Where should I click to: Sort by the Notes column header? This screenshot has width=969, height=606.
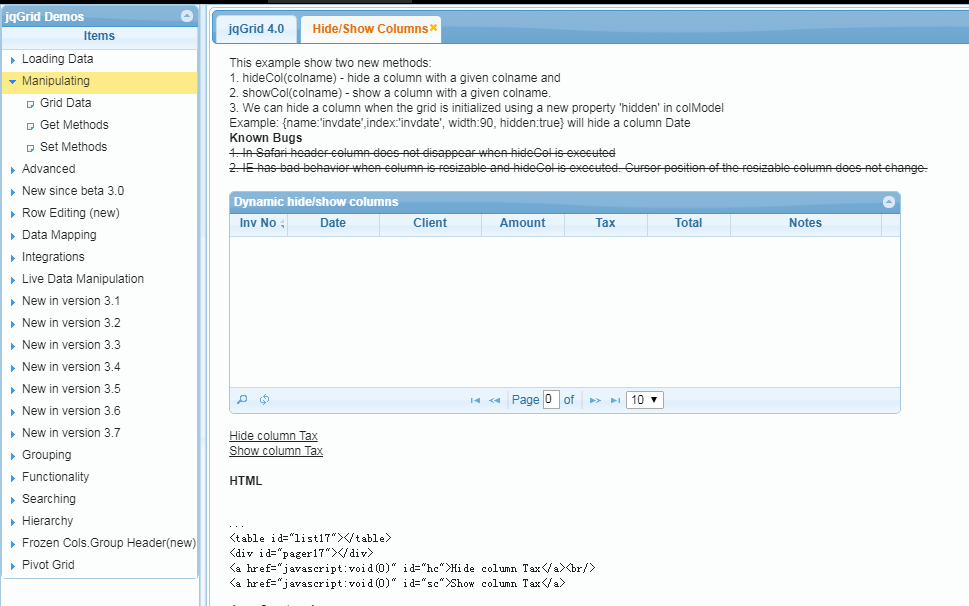point(805,223)
